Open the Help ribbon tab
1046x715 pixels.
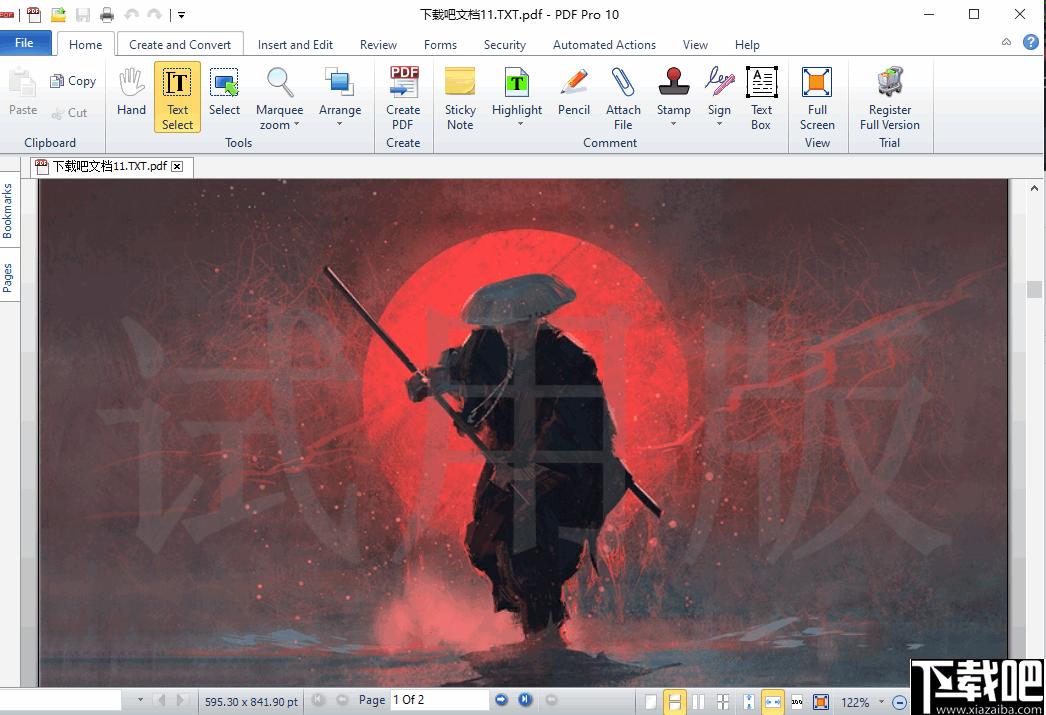tap(747, 45)
